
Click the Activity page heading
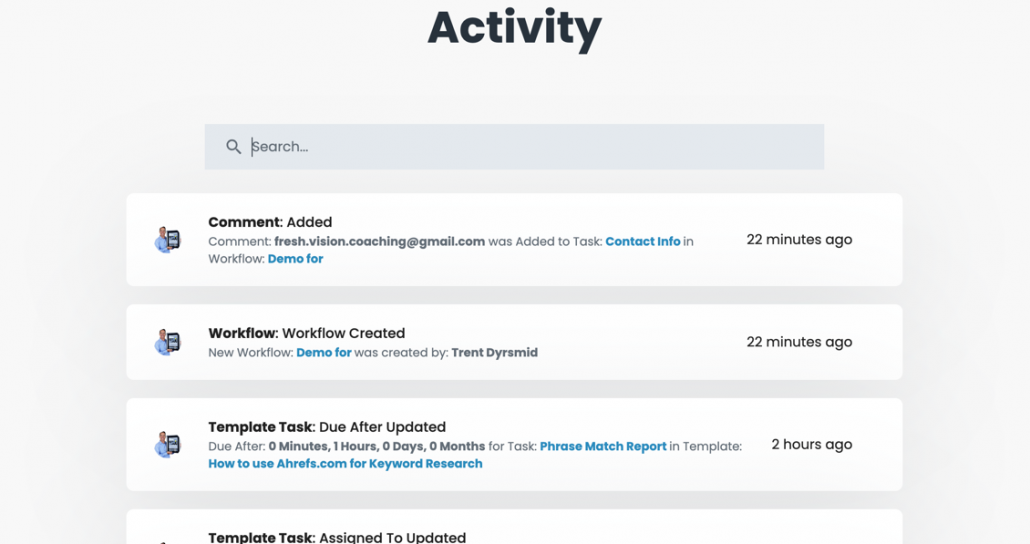coord(514,28)
